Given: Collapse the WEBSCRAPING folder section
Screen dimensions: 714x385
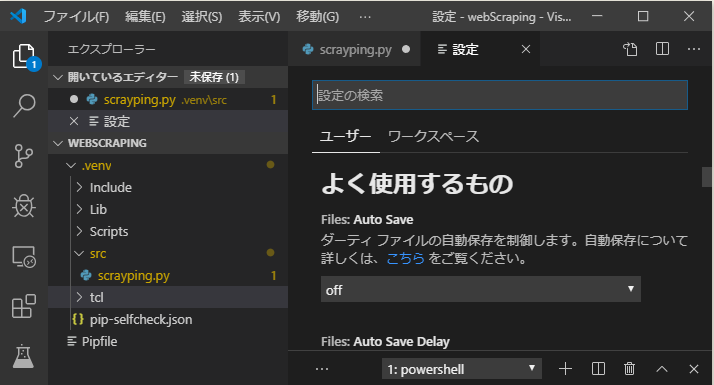Looking at the screenshot, I should point(58,143).
